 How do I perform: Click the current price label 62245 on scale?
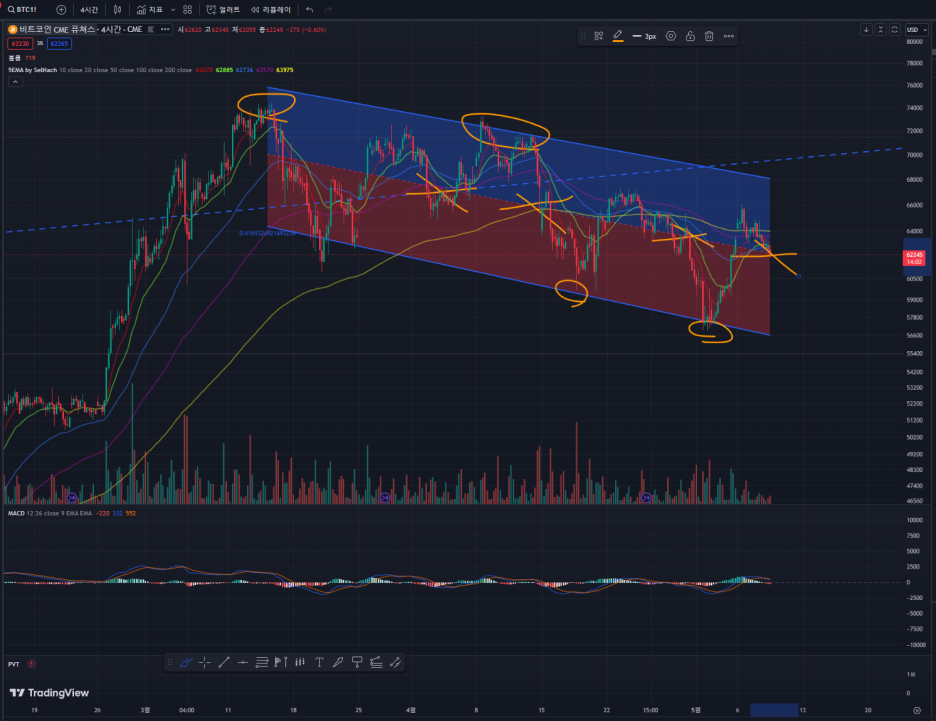pos(915,258)
